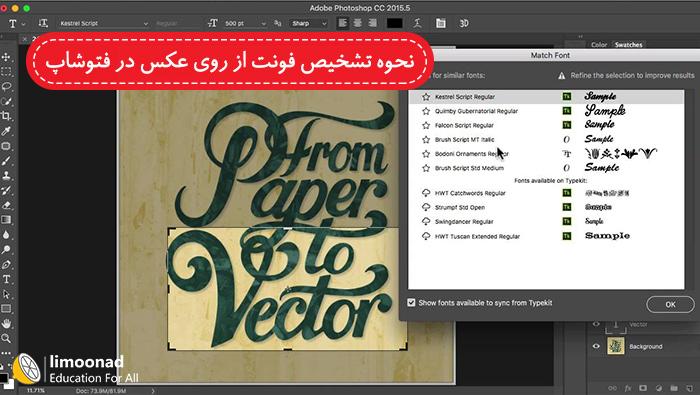Click the Create new group folder icon
The image size is (700, 395).
674,388
